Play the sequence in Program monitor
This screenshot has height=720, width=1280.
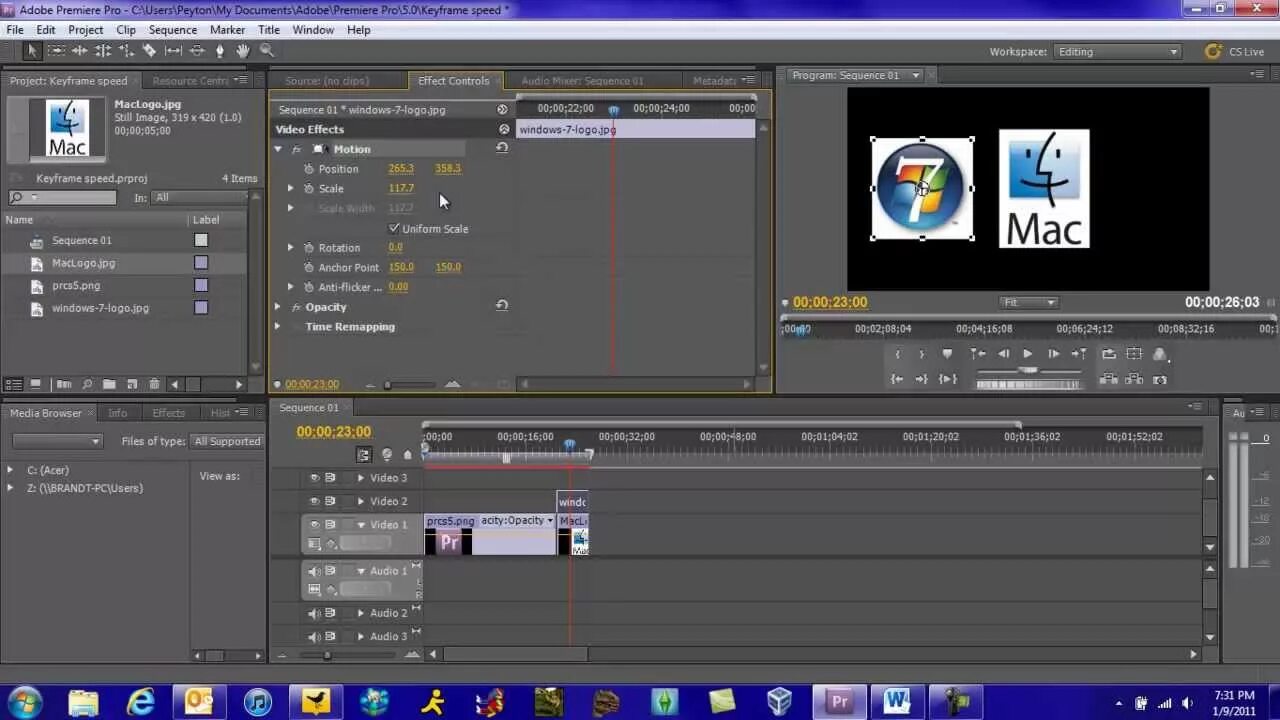[x=1027, y=354]
